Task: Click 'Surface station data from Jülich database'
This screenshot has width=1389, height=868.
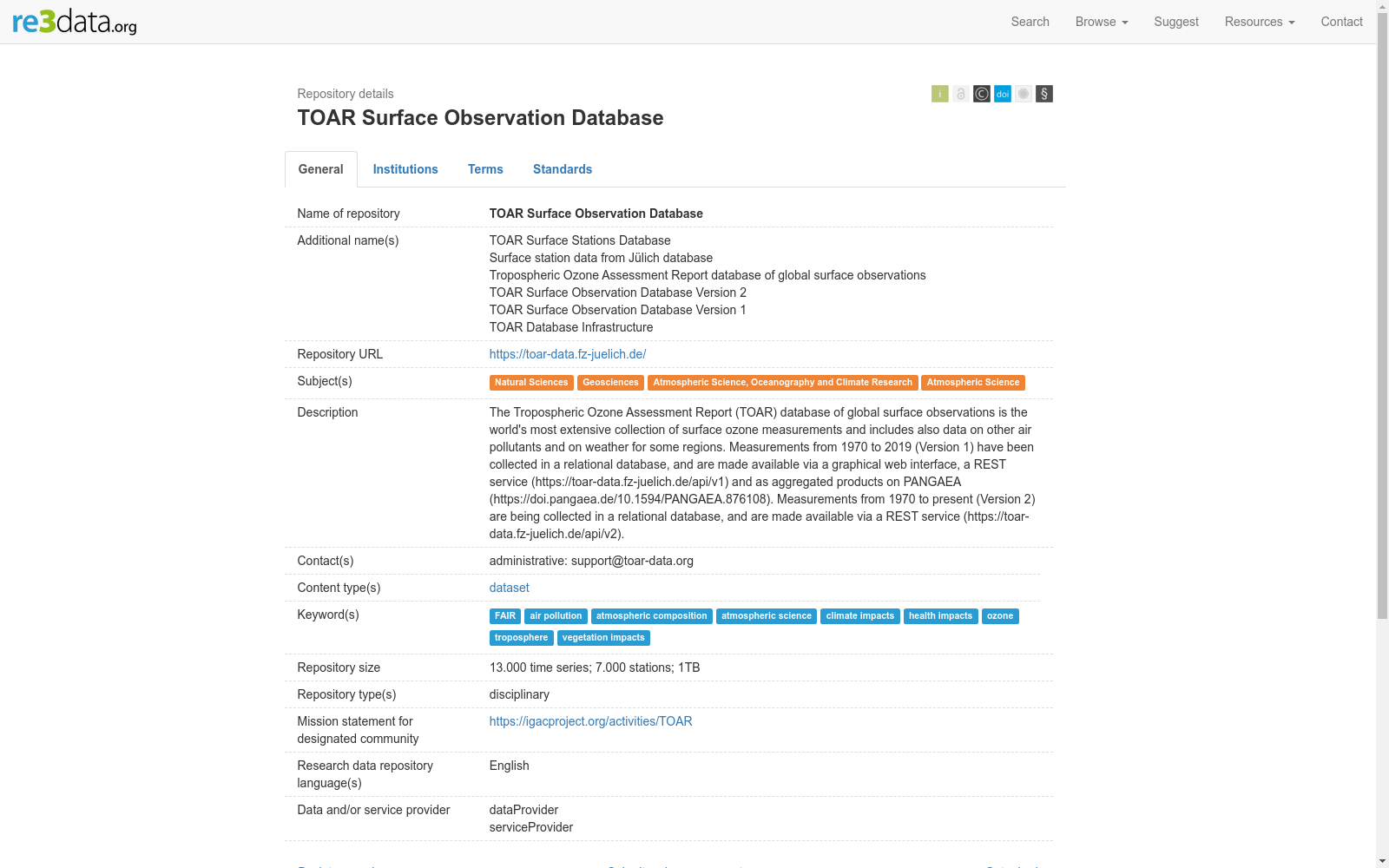Action: 601,258
